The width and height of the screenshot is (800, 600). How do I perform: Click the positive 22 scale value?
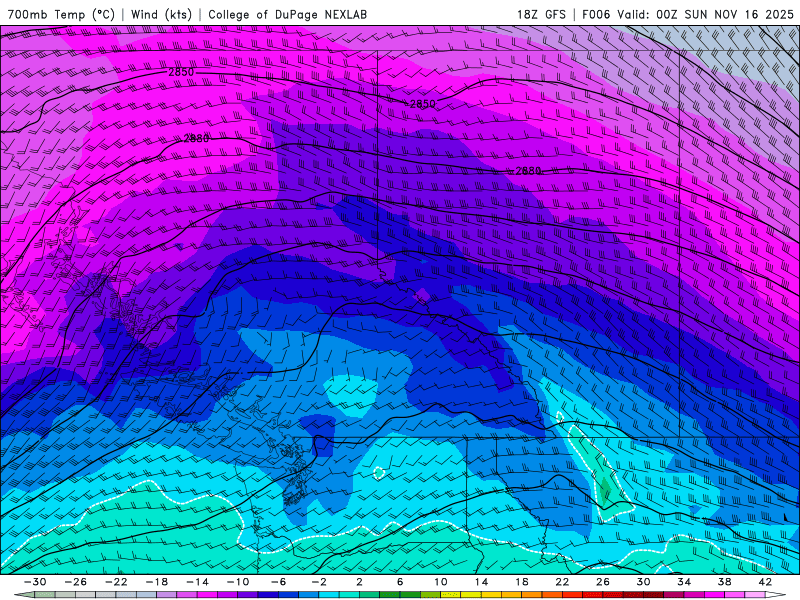562,582
